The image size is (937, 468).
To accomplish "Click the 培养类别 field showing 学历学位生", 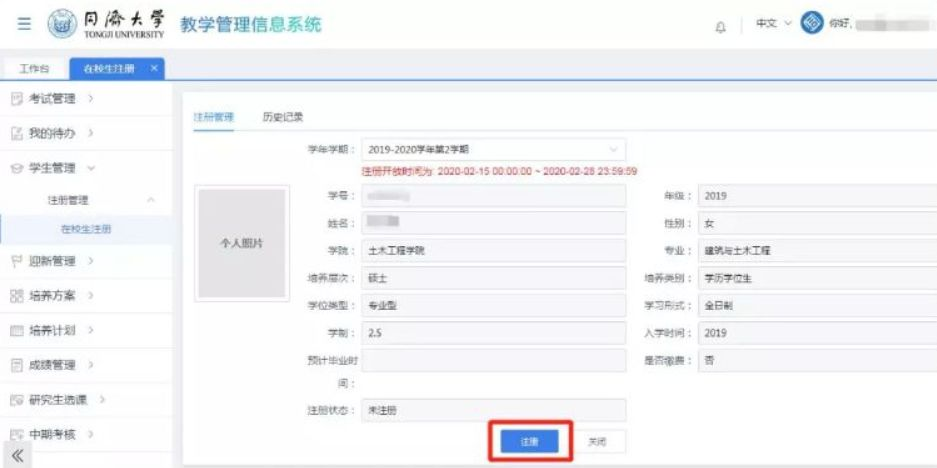I will click(x=817, y=279).
